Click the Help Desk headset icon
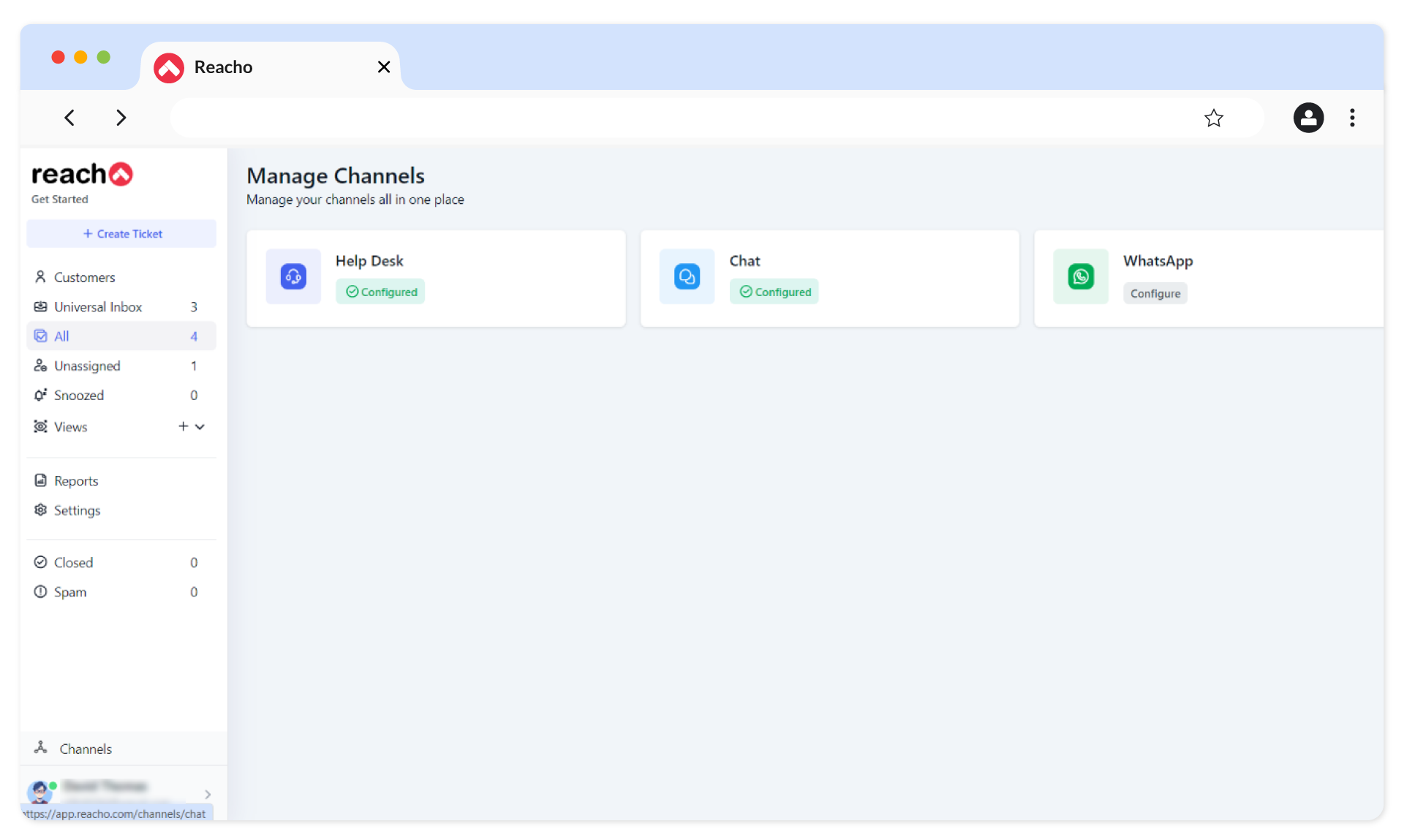This screenshot has width=1404, height=840. pos(293,276)
